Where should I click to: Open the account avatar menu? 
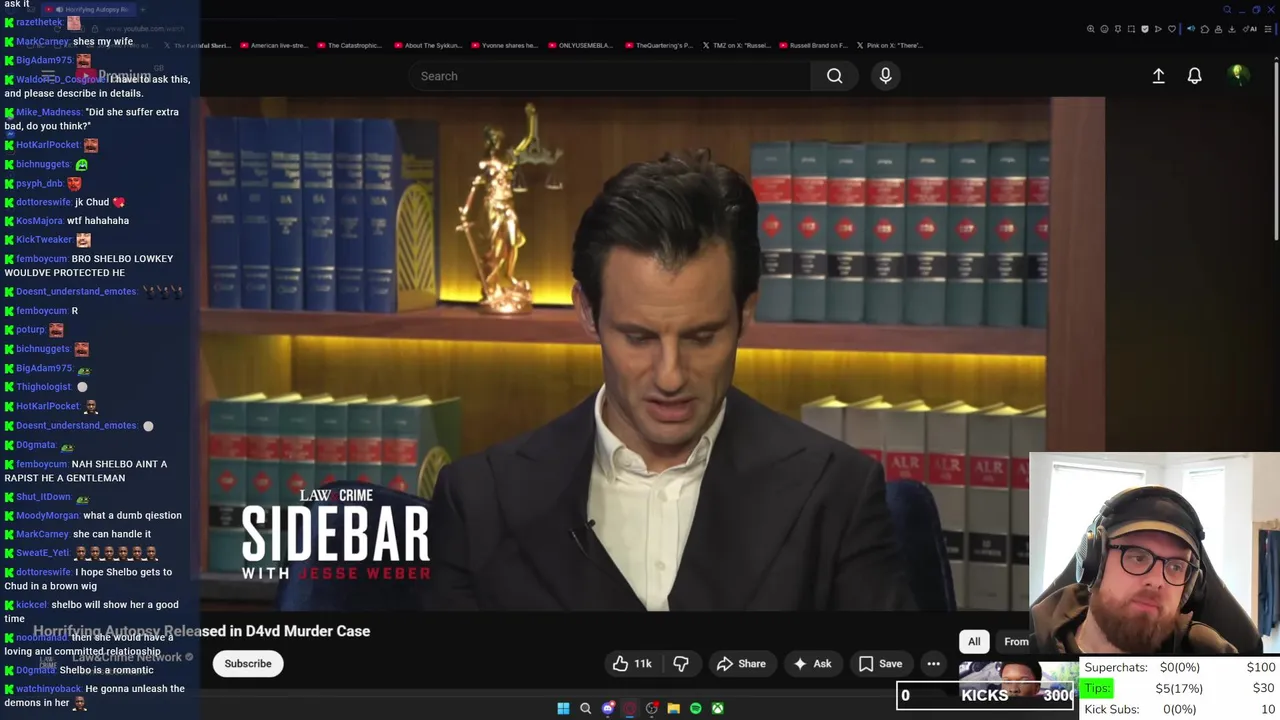click(1238, 75)
